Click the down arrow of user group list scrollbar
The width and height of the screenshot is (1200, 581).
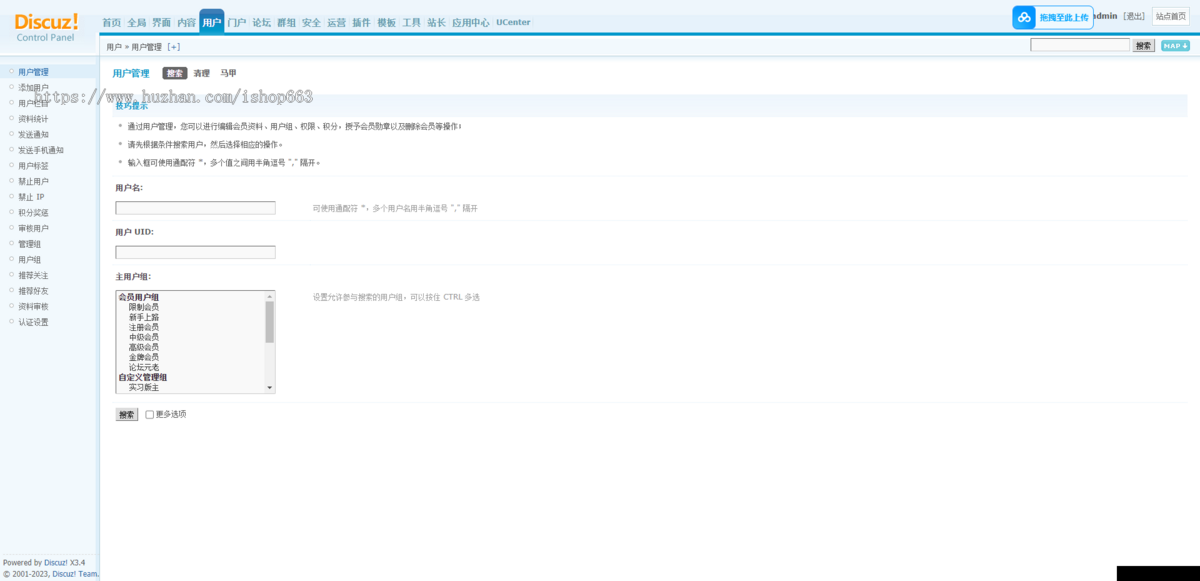(x=269, y=387)
